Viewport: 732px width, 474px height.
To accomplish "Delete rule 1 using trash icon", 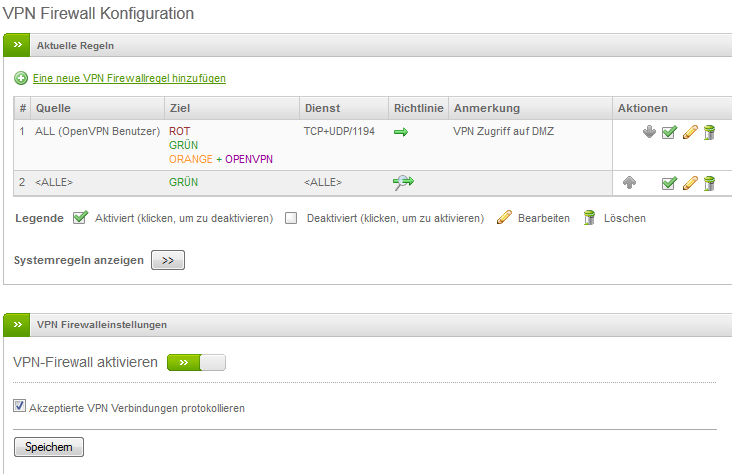I will click(x=709, y=132).
